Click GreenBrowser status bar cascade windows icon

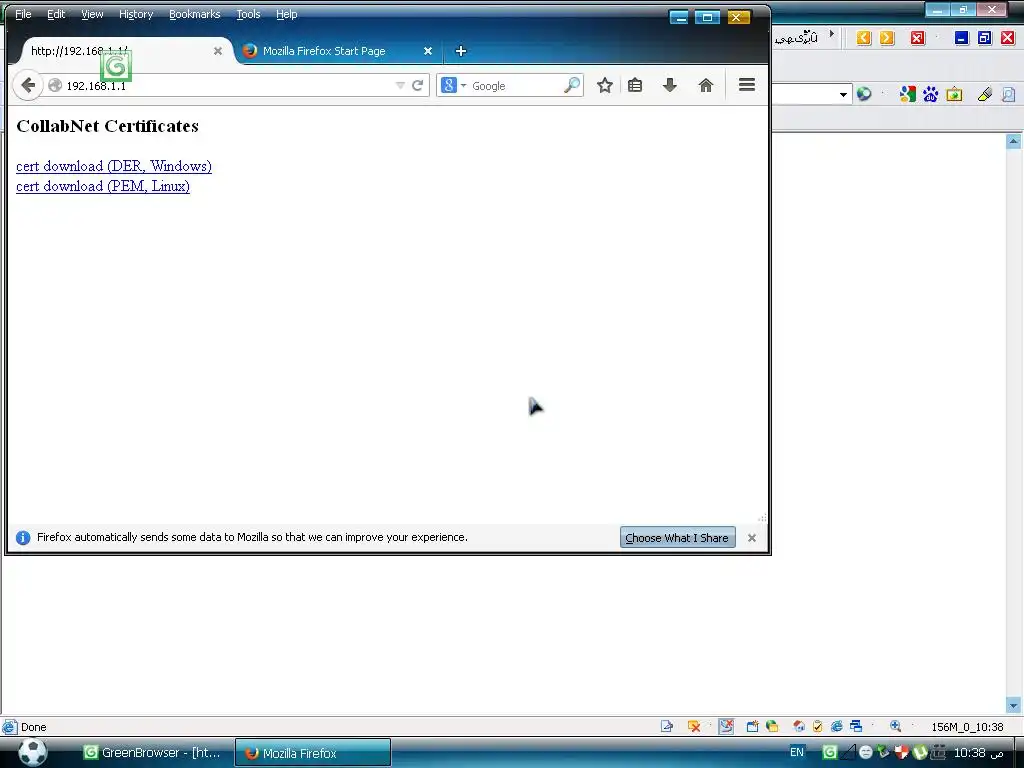[x=856, y=726]
